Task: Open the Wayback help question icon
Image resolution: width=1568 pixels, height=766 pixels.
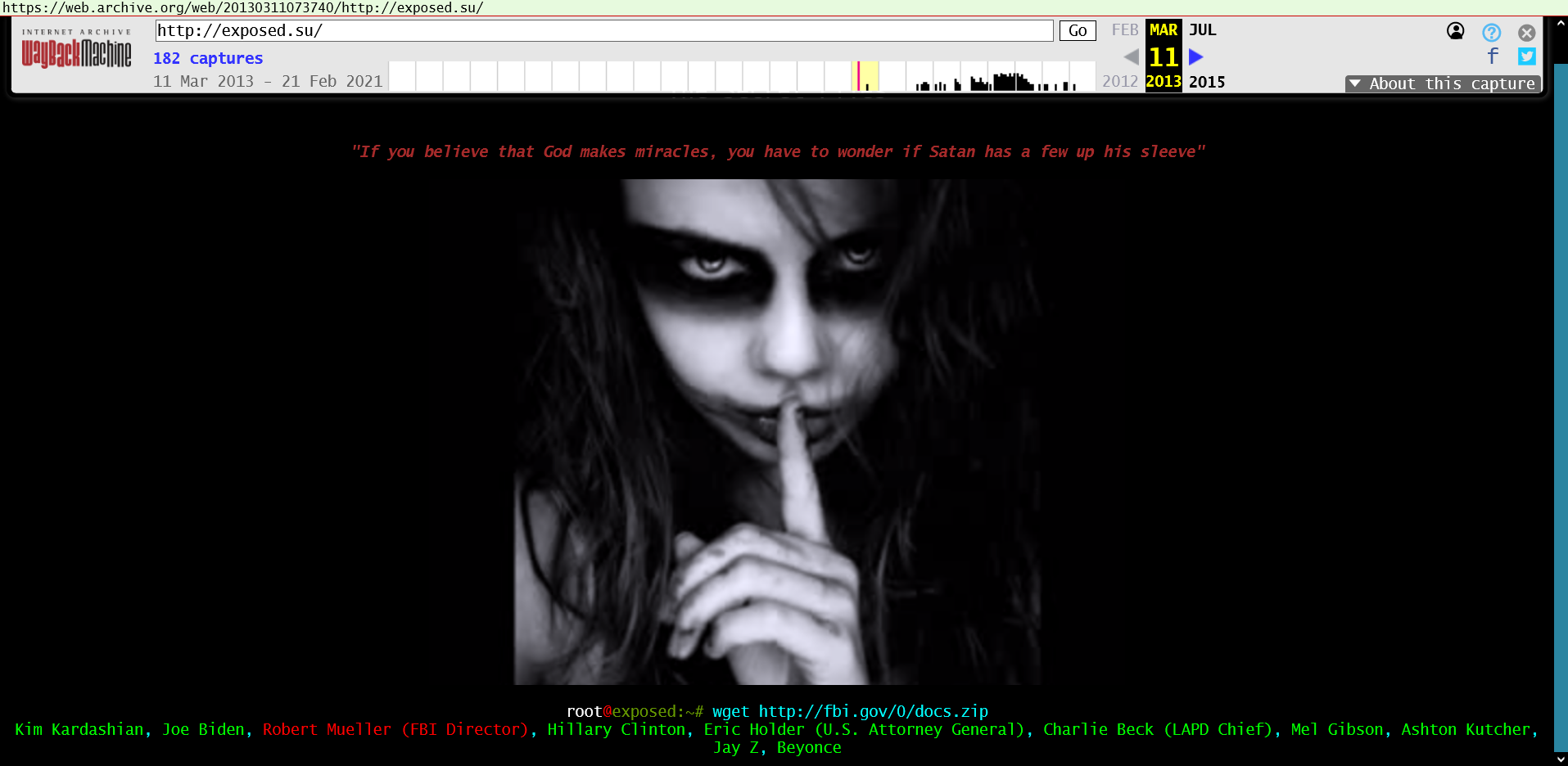Action: coord(1491,33)
